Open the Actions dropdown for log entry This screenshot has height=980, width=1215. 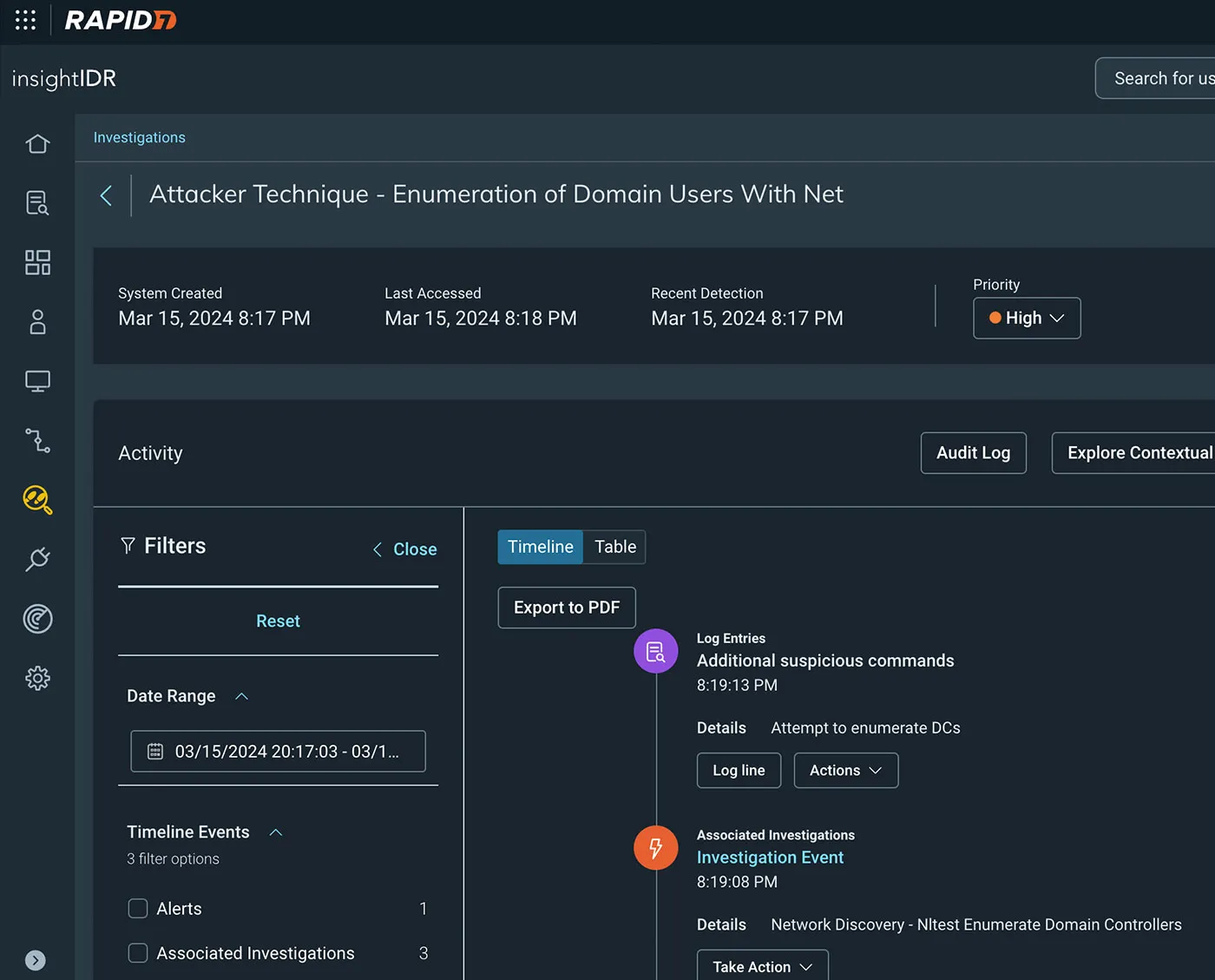[x=845, y=770]
